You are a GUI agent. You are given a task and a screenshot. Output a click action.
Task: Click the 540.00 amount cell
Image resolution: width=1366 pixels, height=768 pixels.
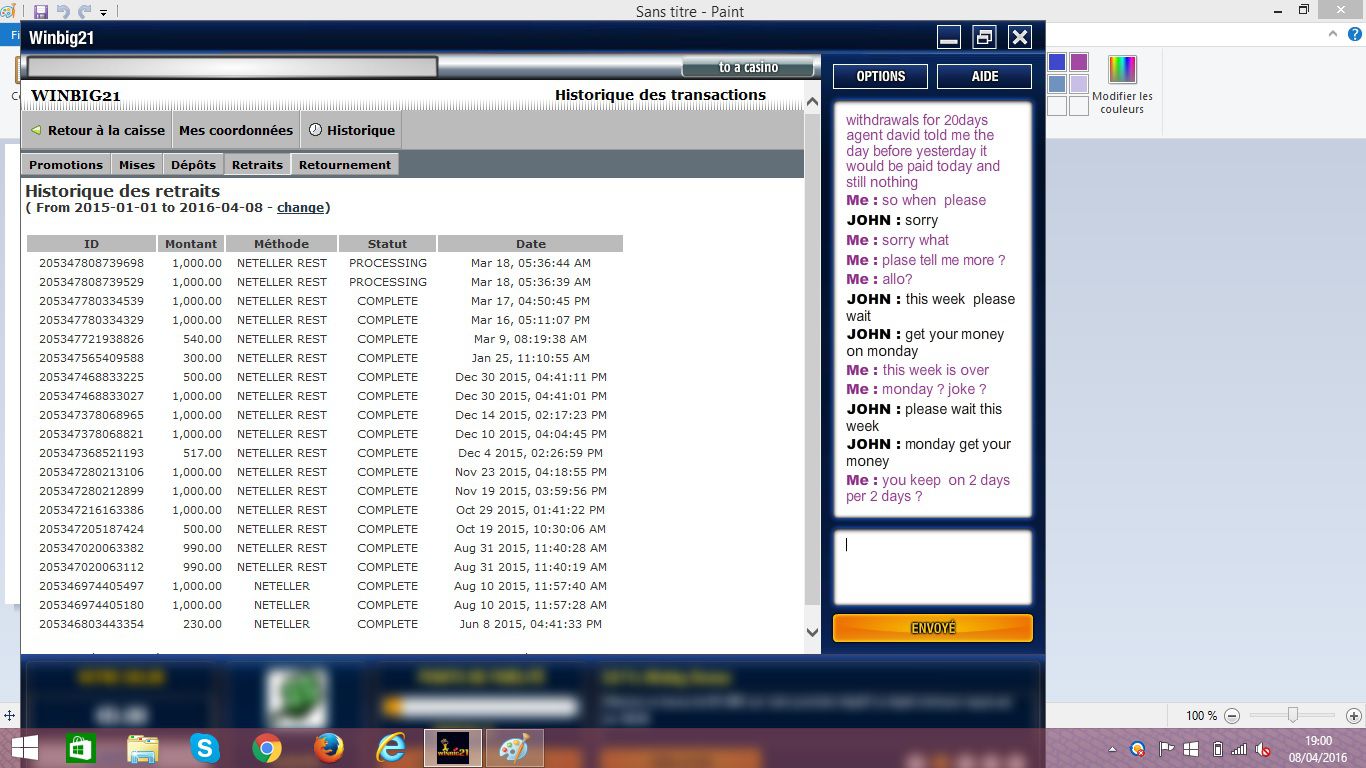[x=202, y=339]
